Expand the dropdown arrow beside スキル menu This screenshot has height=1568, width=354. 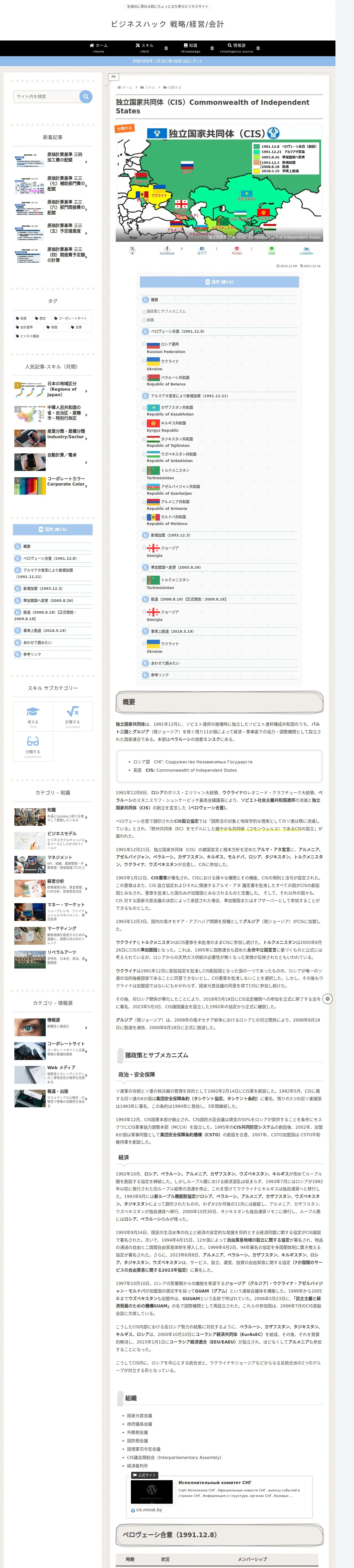[x=166, y=48]
